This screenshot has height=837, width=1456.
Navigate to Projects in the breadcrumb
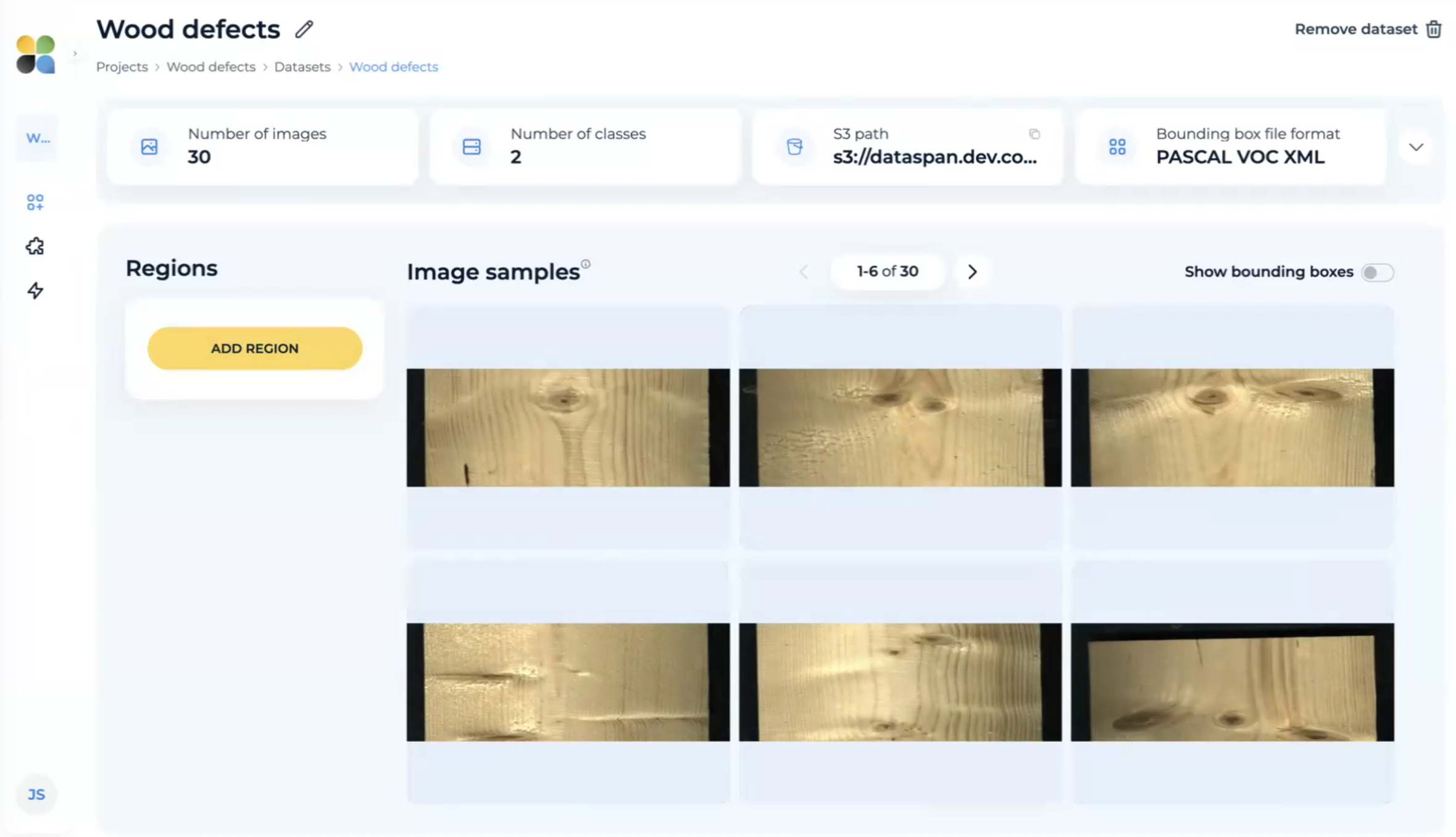pyautogui.click(x=122, y=67)
